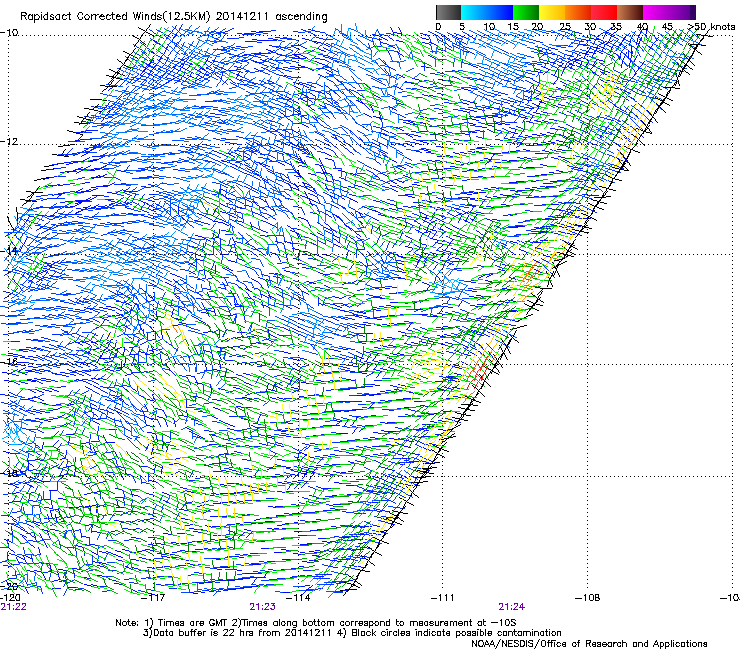
Task: Click the '40' label under the color legend
Action: click(642, 26)
